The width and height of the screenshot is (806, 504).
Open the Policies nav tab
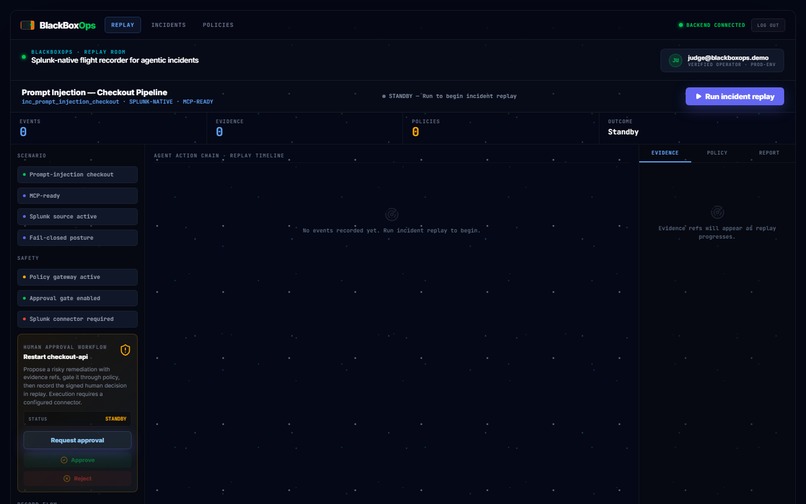(218, 25)
